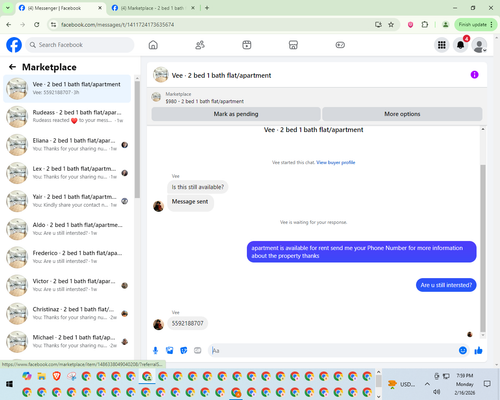Open the browser extensions puzzle icon

(x=425, y=25)
